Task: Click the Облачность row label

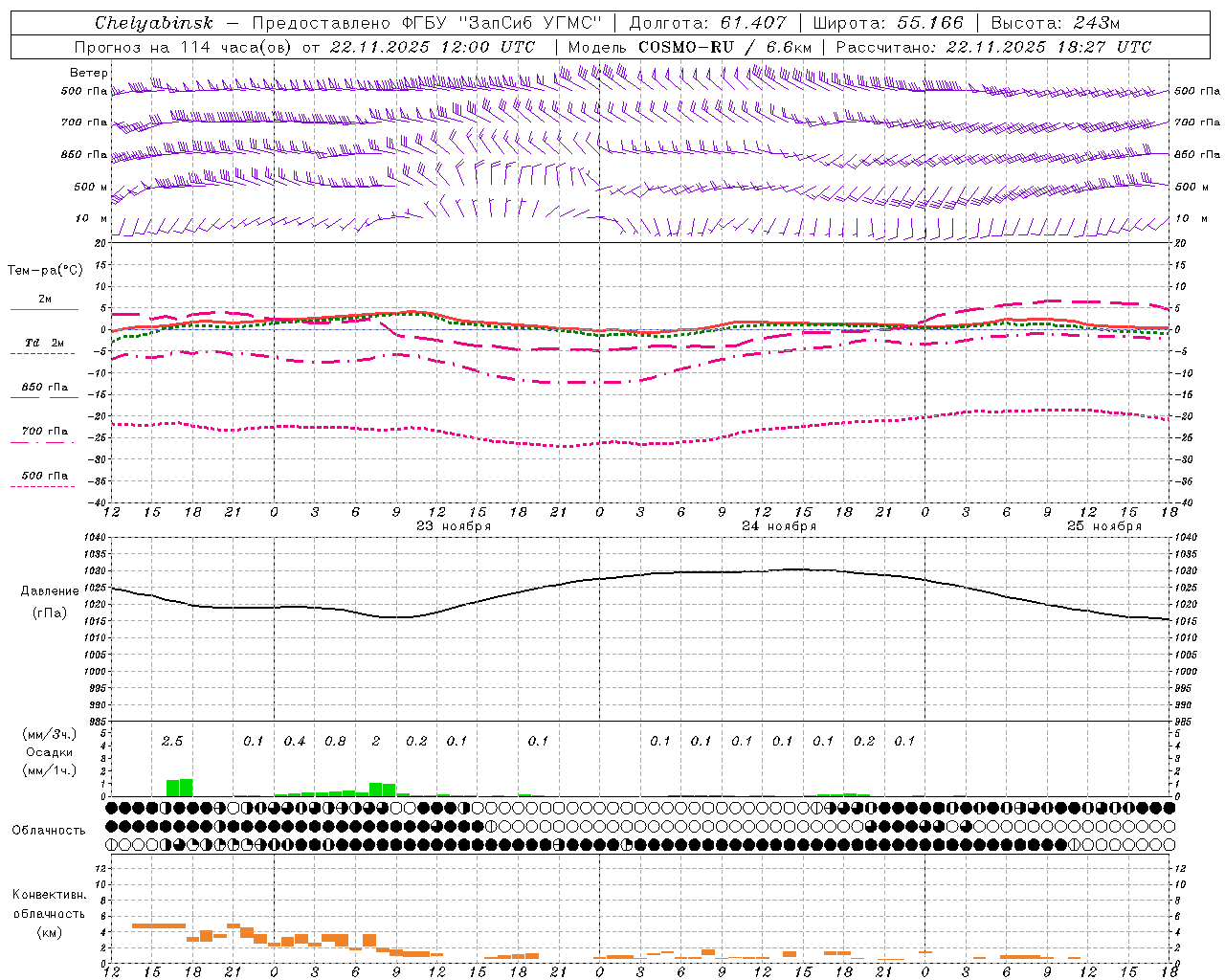Action: coord(49,830)
